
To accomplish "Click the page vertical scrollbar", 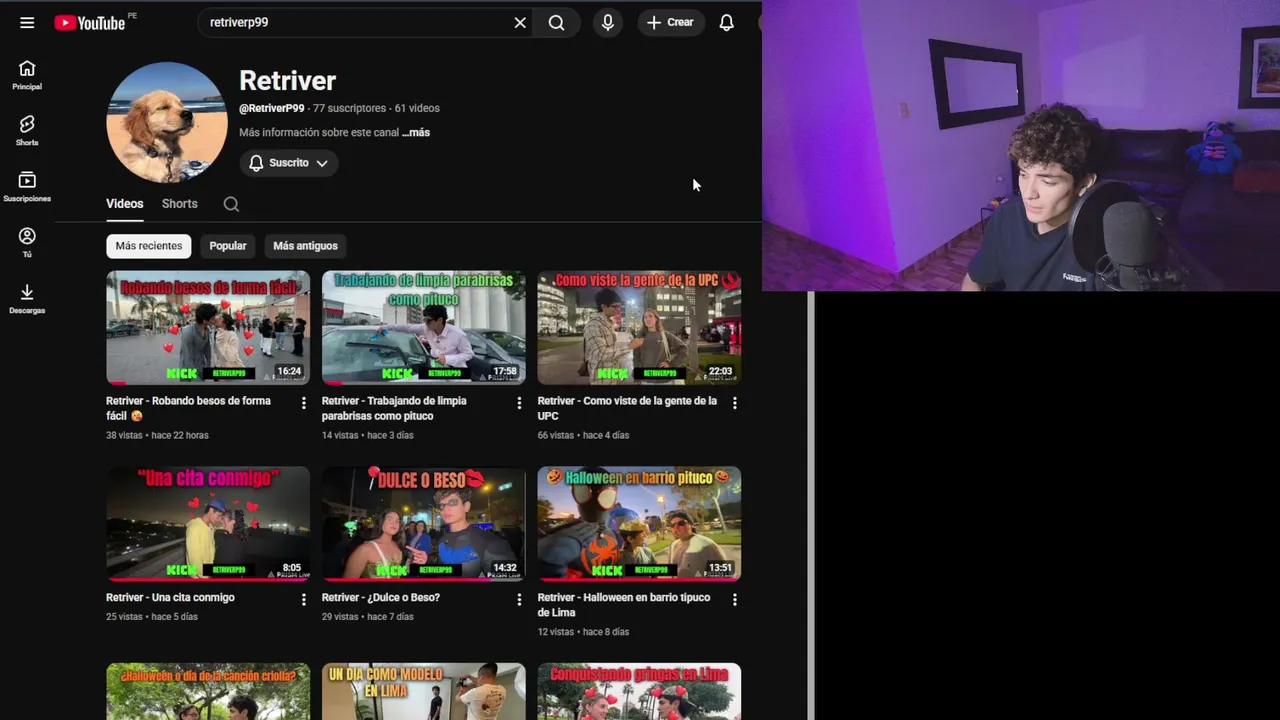I will pyautogui.click(x=811, y=505).
